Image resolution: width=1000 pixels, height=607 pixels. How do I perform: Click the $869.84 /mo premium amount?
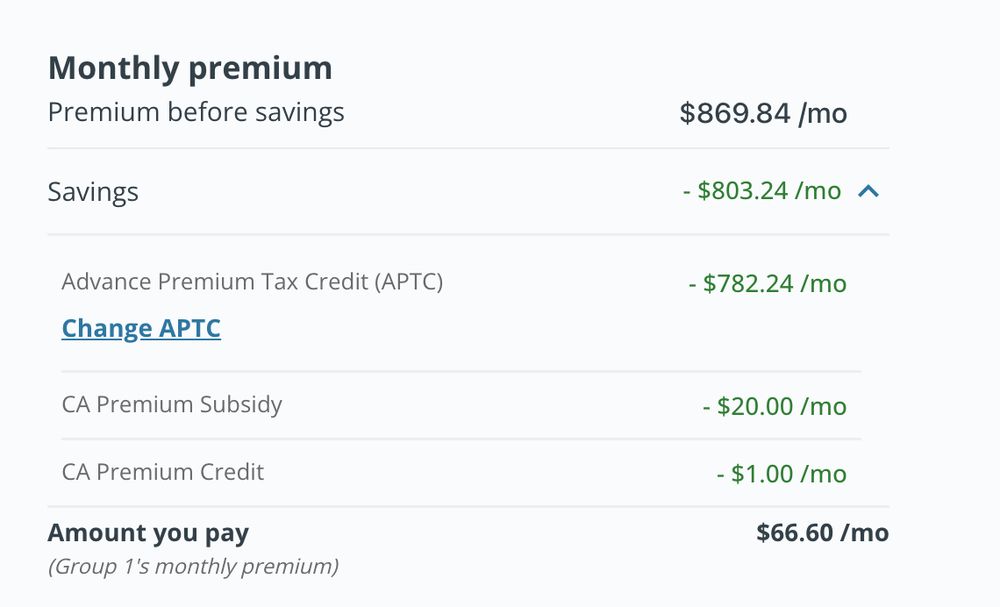pos(763,113)
